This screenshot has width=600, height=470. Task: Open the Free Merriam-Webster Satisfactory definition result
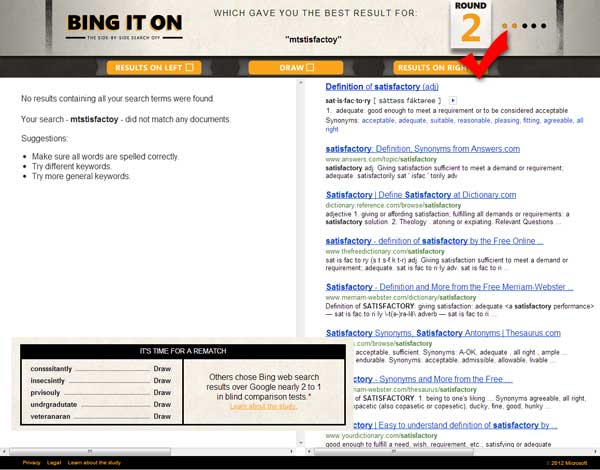[450, 287]
